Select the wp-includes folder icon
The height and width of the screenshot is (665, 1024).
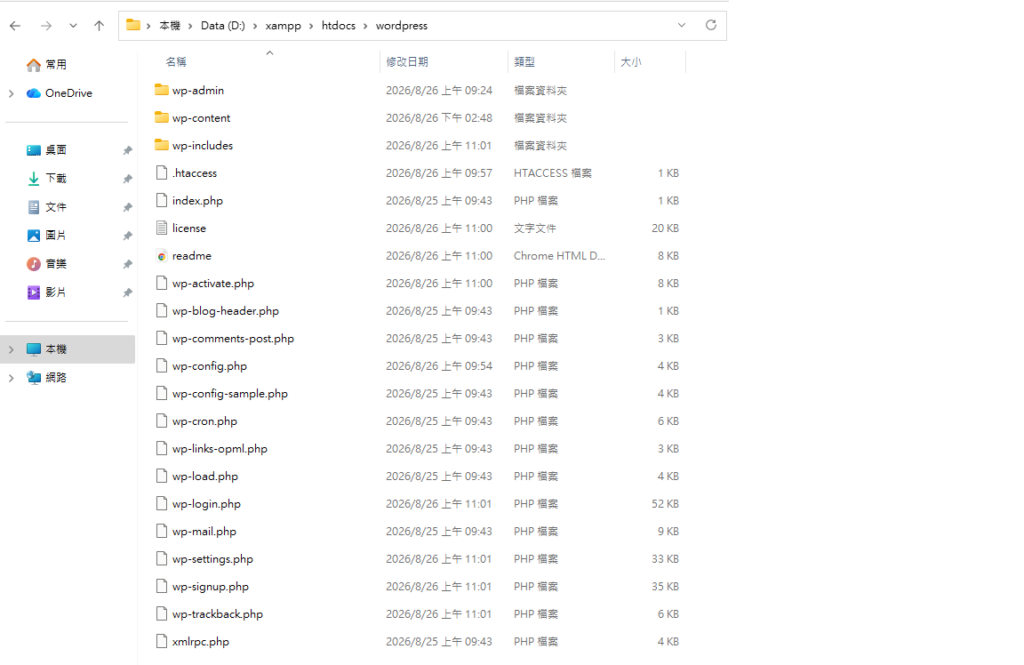coord(161,144)
